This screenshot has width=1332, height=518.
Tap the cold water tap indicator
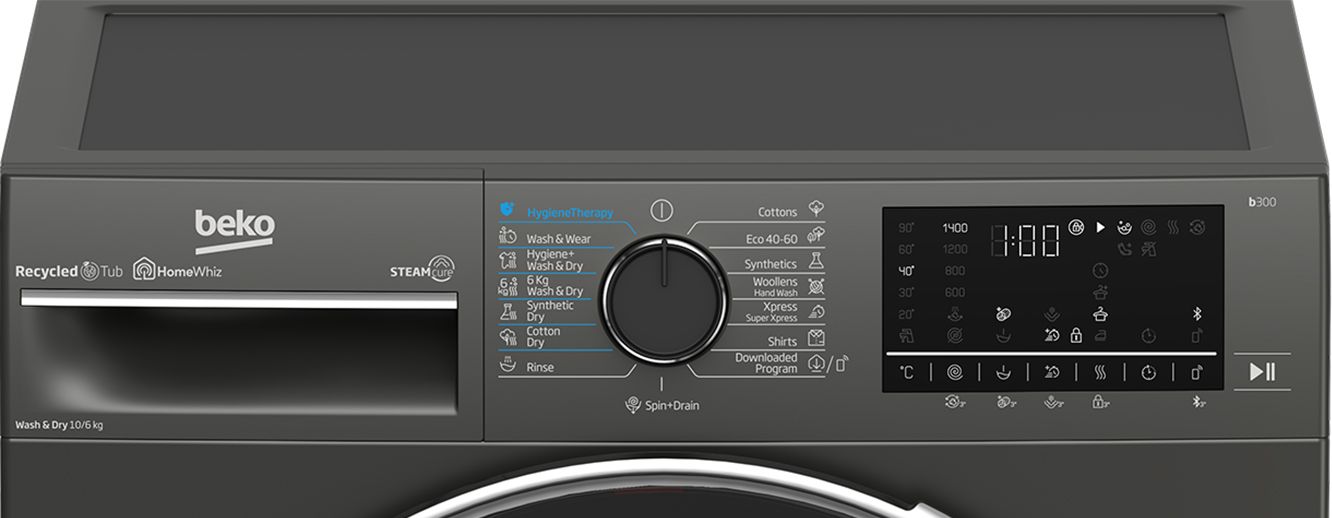(906, 336)
